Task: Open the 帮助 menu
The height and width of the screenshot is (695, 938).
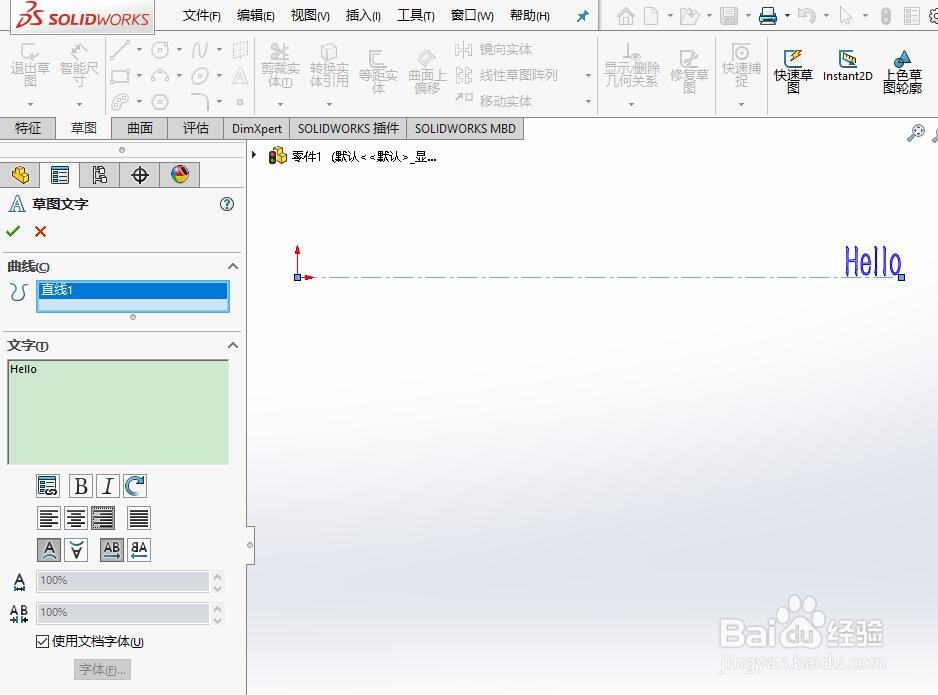Action: coord(529,16)
